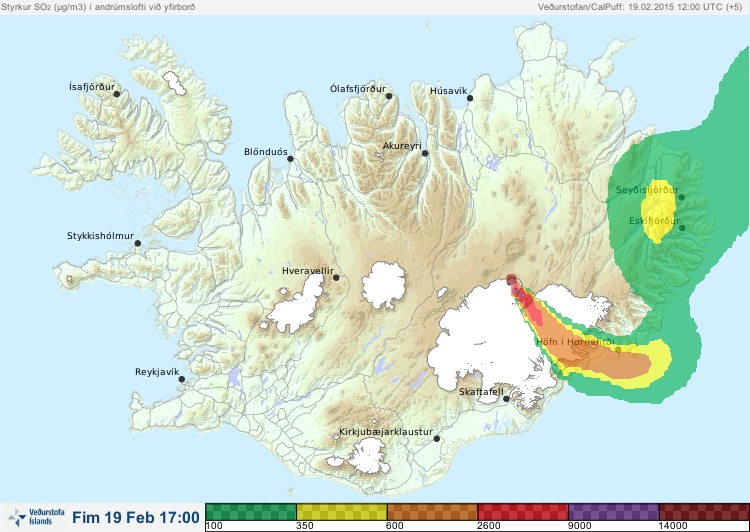Image resolution: width=750 pixels, height=532 pixels.
Task: Click the Skaftafell label text
Action: click(481, 392)
